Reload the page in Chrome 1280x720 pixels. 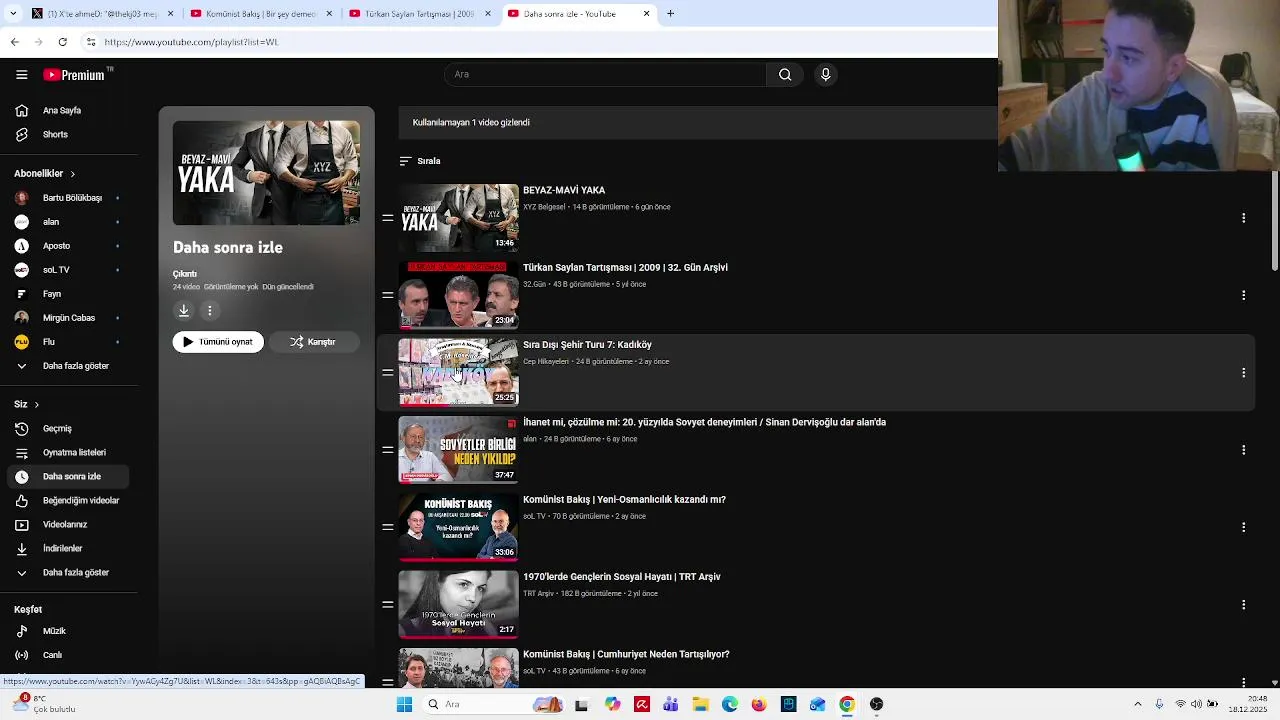[63, 42]
